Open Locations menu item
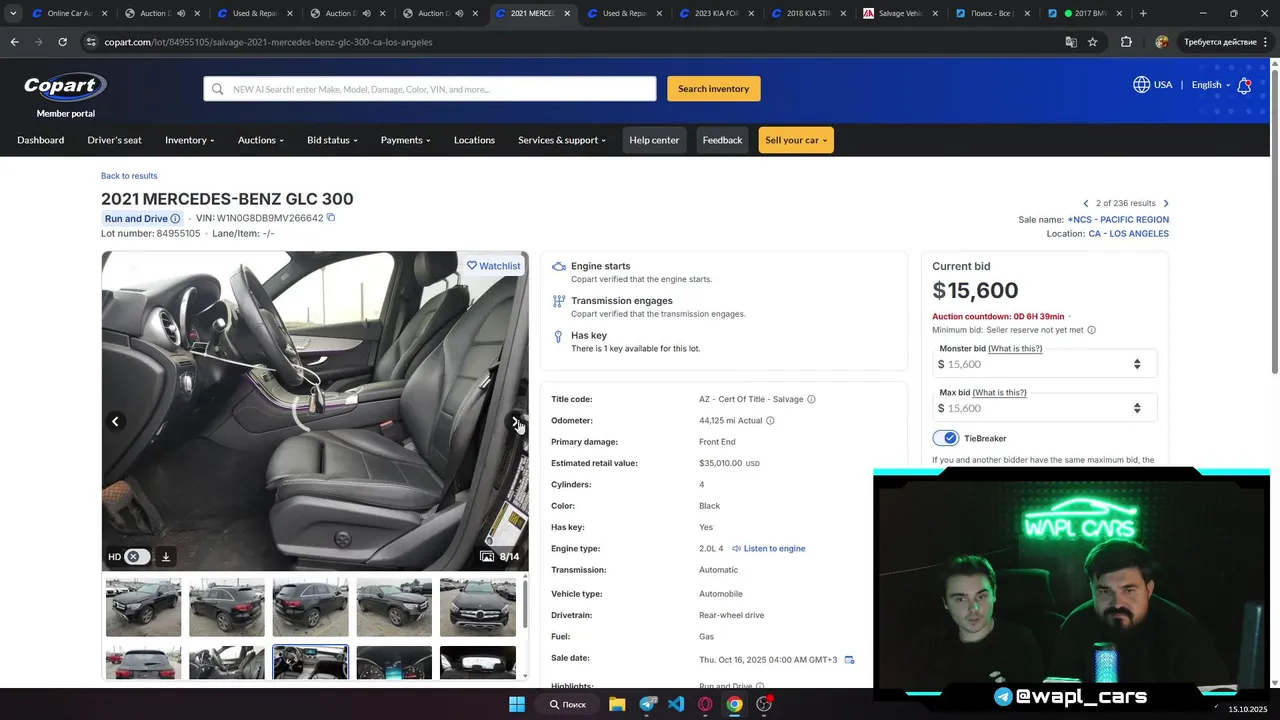Image resolution: width=1280 pixels, height=720 pixels. click(474, 140)
